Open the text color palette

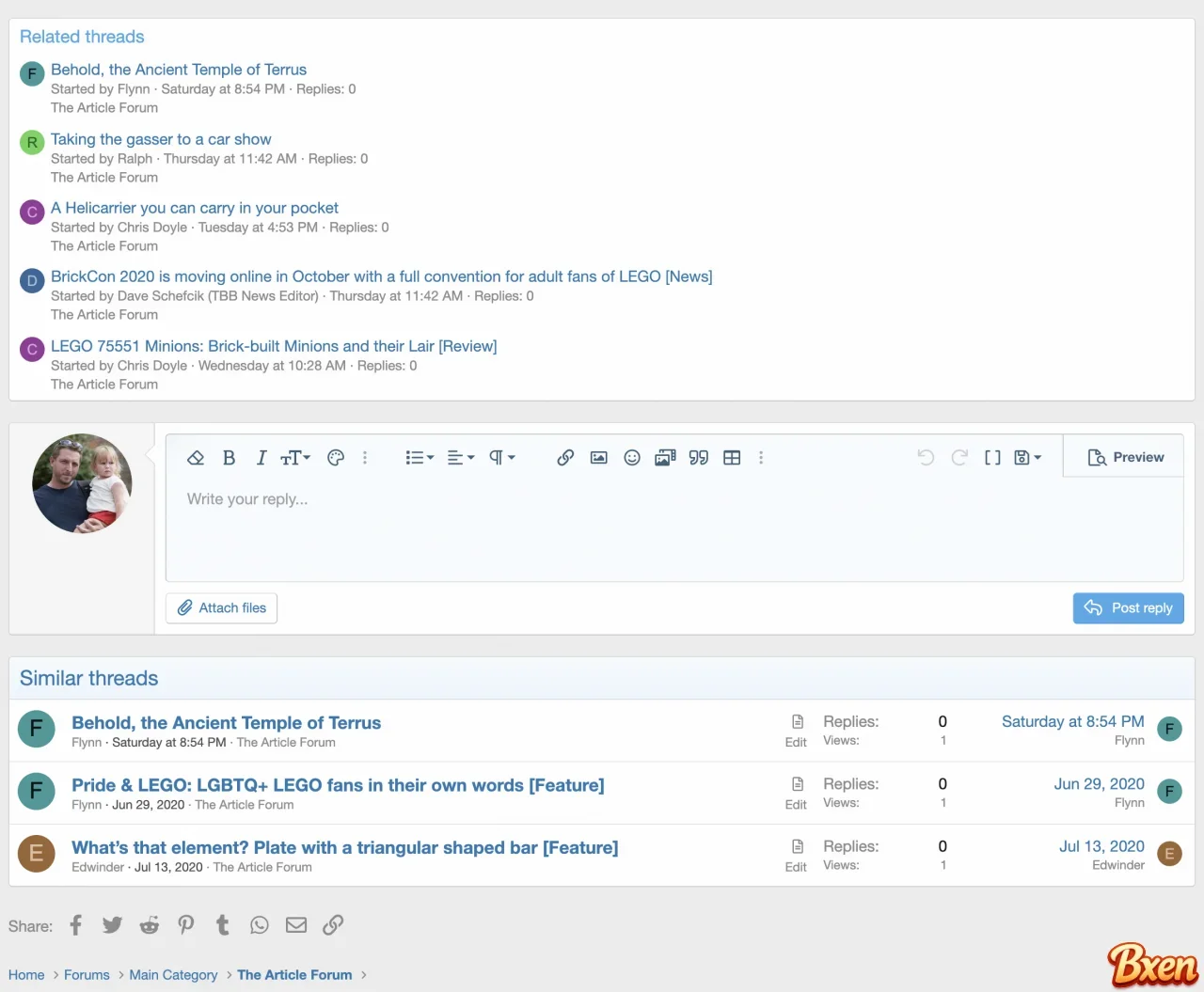point(336,458)
